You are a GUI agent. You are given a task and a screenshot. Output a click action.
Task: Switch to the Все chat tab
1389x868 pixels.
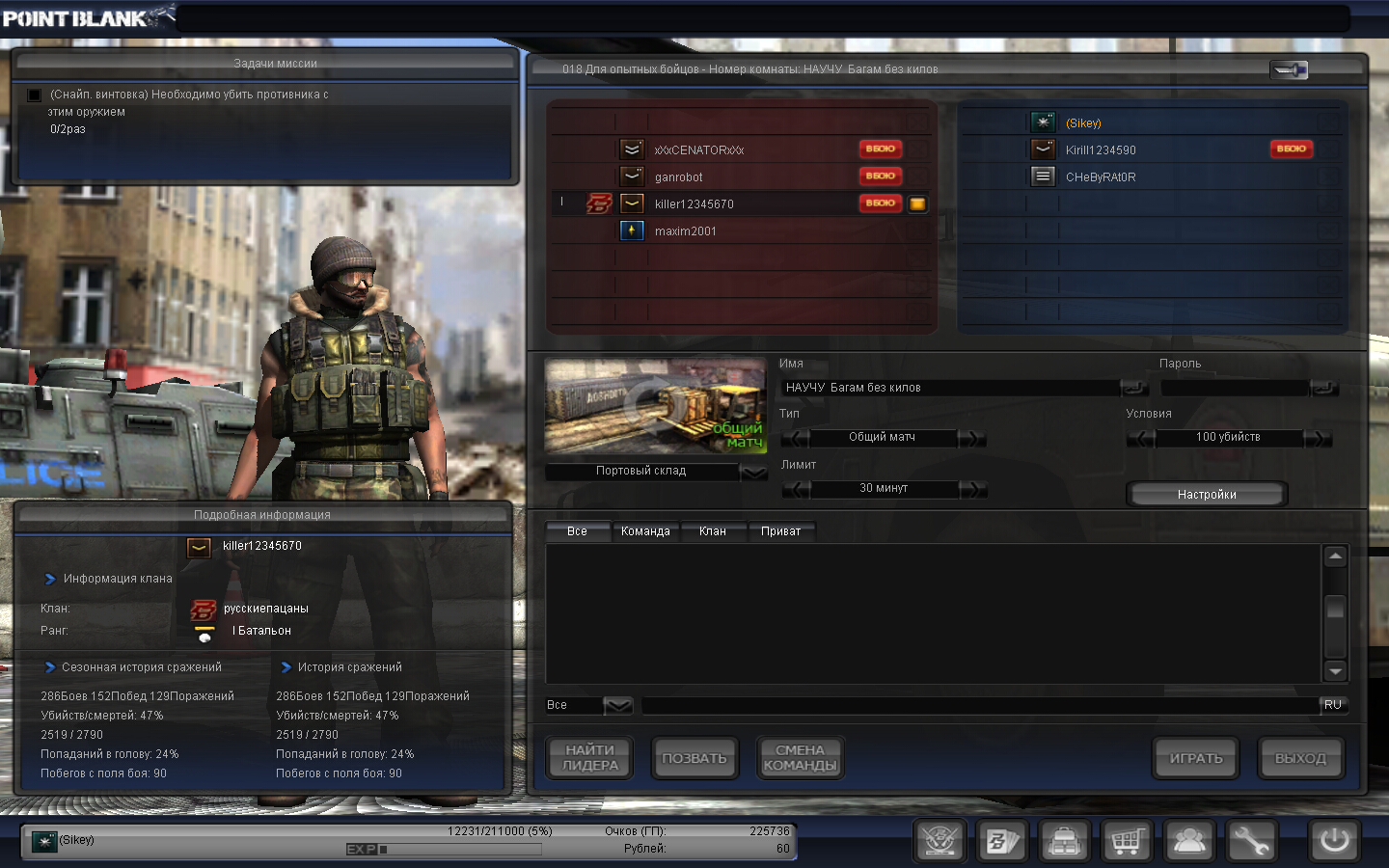578,531
